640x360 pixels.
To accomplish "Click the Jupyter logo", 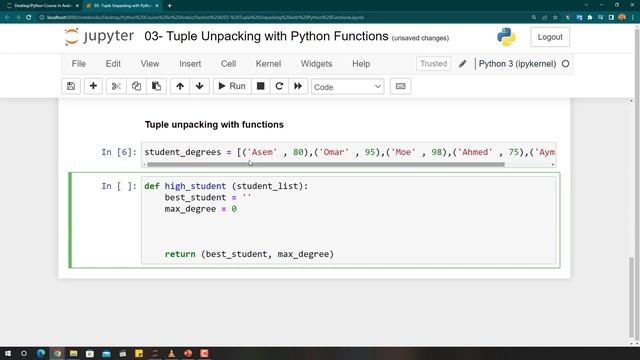I will [99, 37].
